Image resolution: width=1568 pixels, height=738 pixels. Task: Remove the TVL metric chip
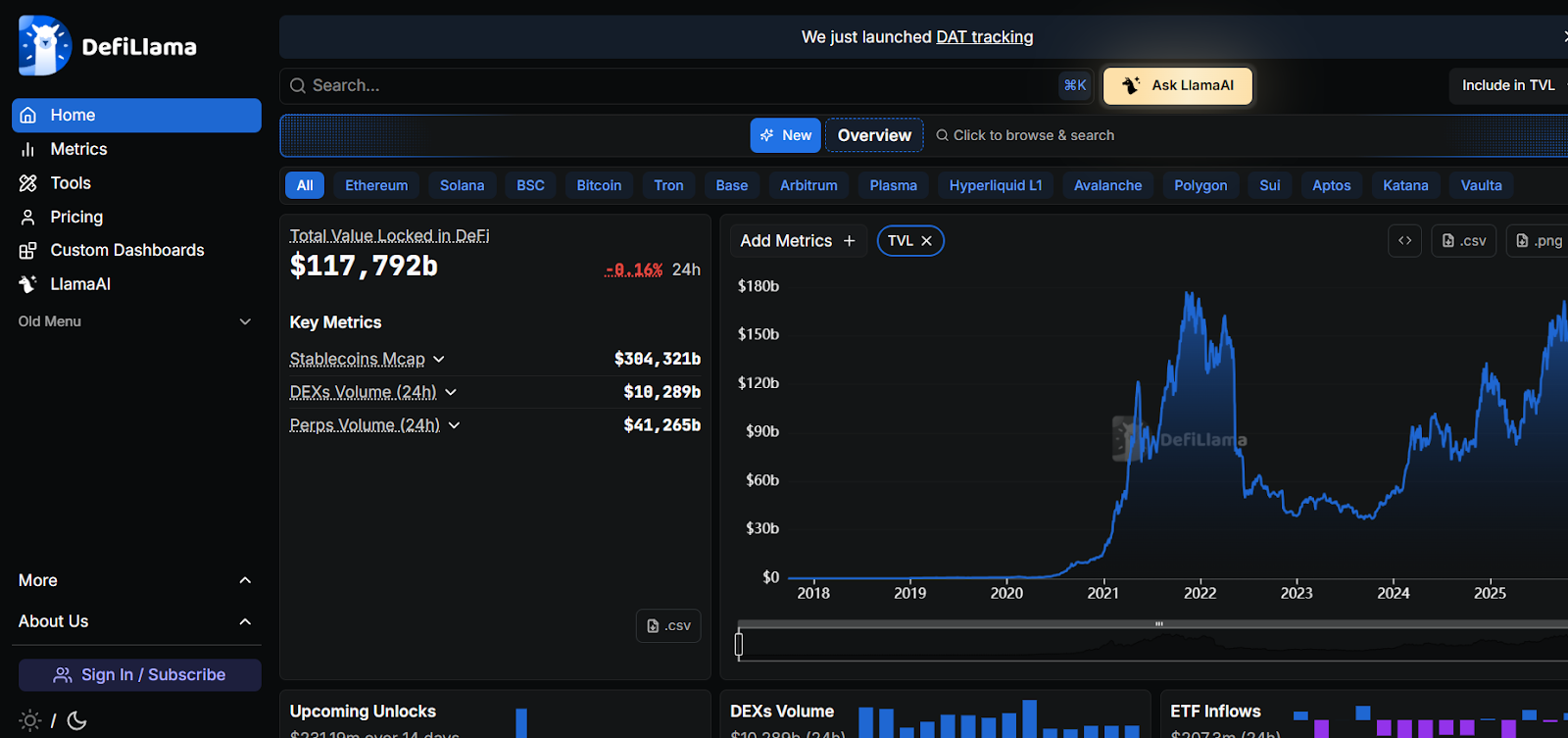pyautogui.click(x=926, y=241)
